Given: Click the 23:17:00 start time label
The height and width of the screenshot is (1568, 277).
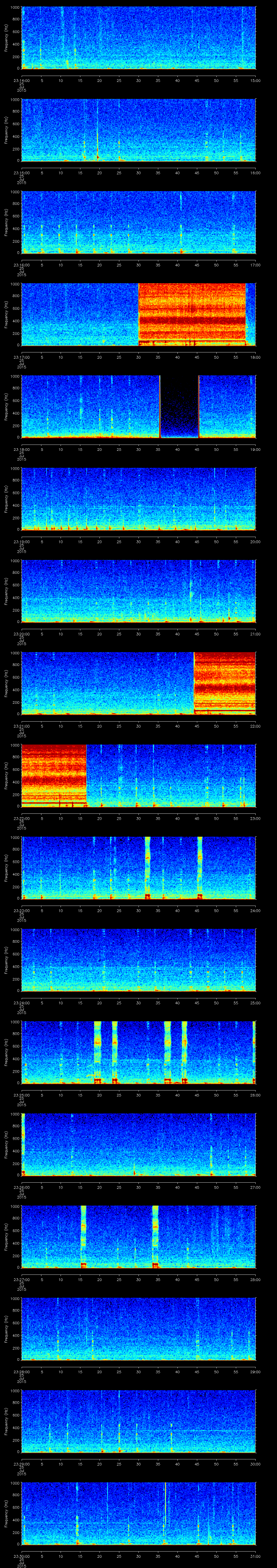Looking at the screenshot, I should (21, 357).
